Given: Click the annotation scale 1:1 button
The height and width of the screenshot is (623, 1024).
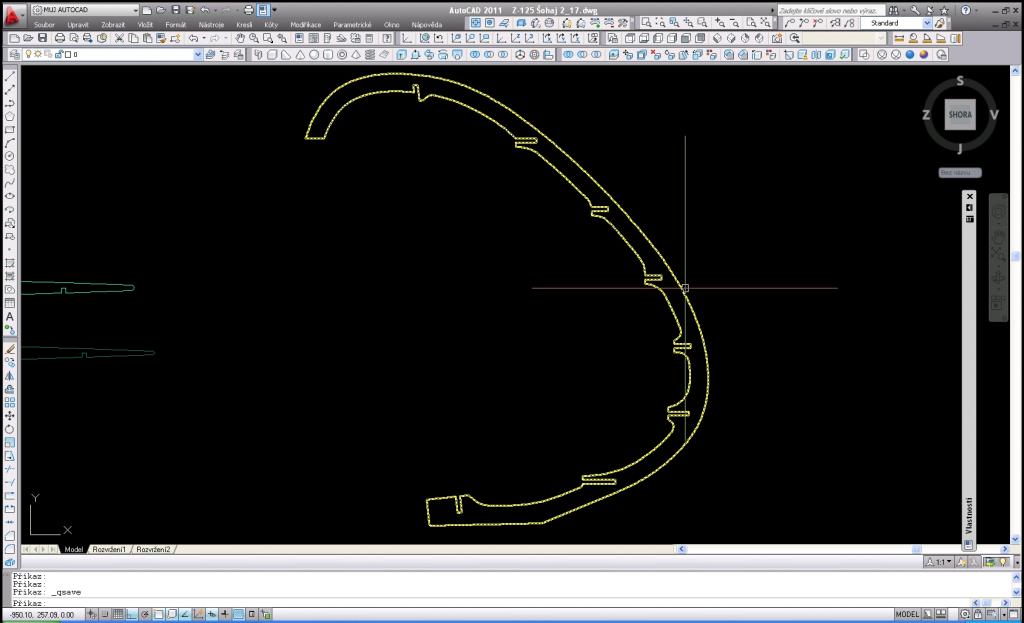Looking at the screenshot, I should click(938, 562).
